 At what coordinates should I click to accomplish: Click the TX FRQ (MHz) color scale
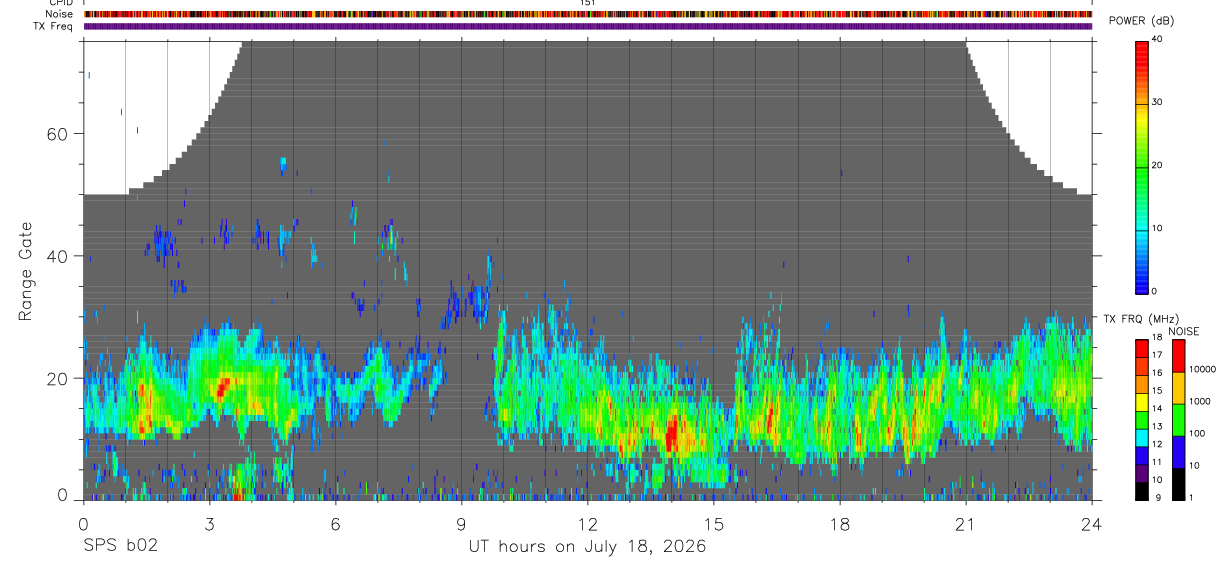coord(1142,420)
